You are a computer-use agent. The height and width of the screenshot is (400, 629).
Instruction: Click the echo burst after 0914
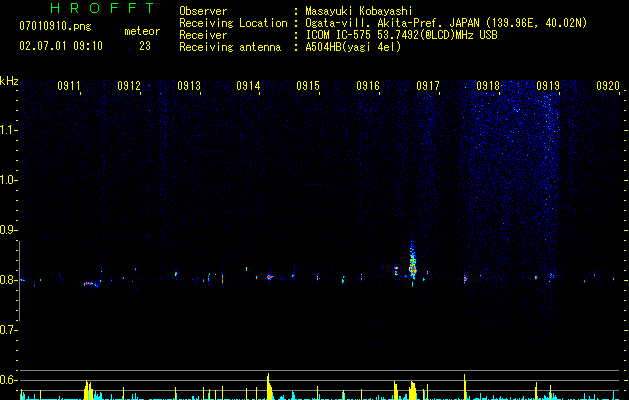click(x=270, y=277)
